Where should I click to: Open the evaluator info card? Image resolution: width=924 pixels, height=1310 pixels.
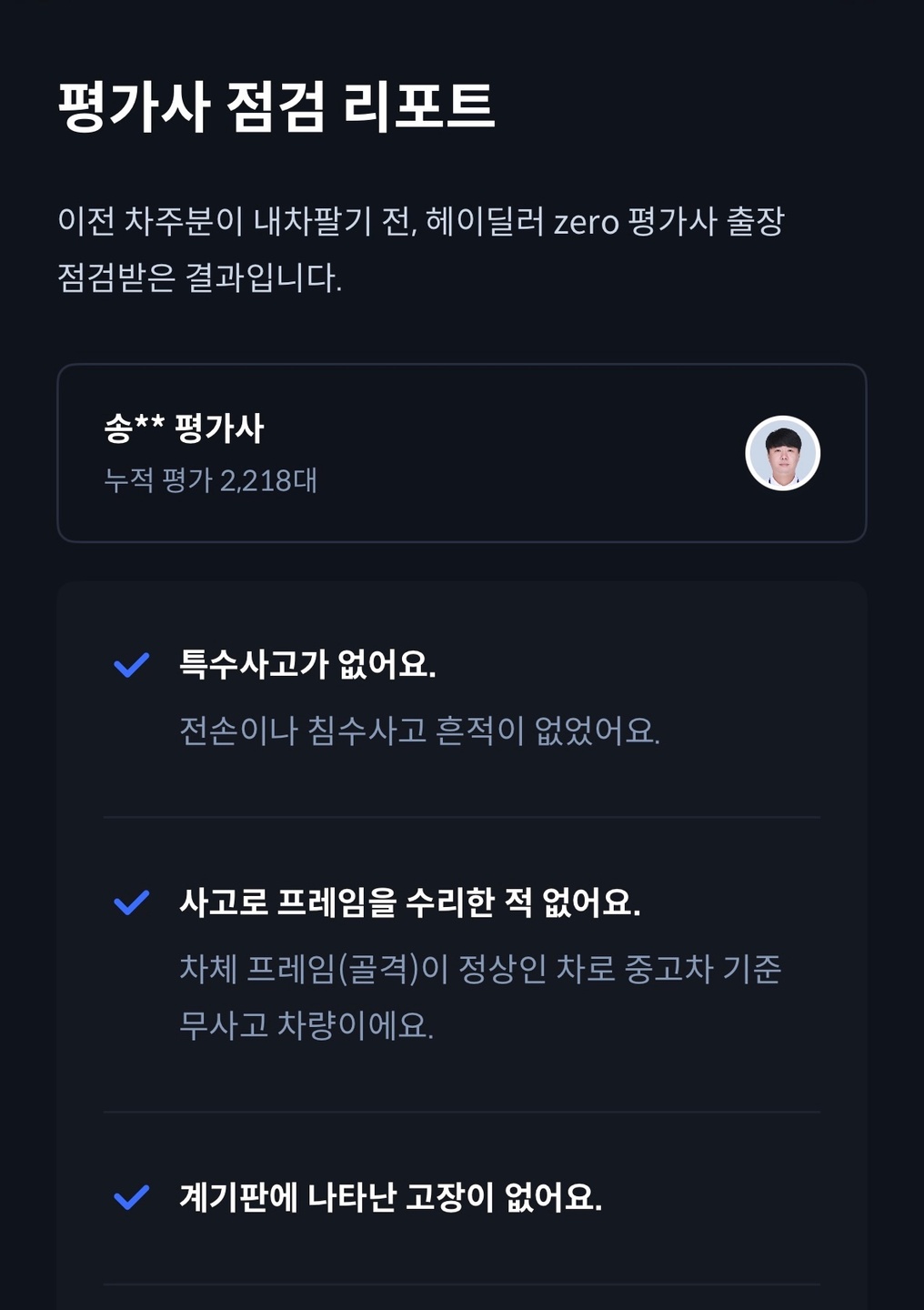coord(462,453)
